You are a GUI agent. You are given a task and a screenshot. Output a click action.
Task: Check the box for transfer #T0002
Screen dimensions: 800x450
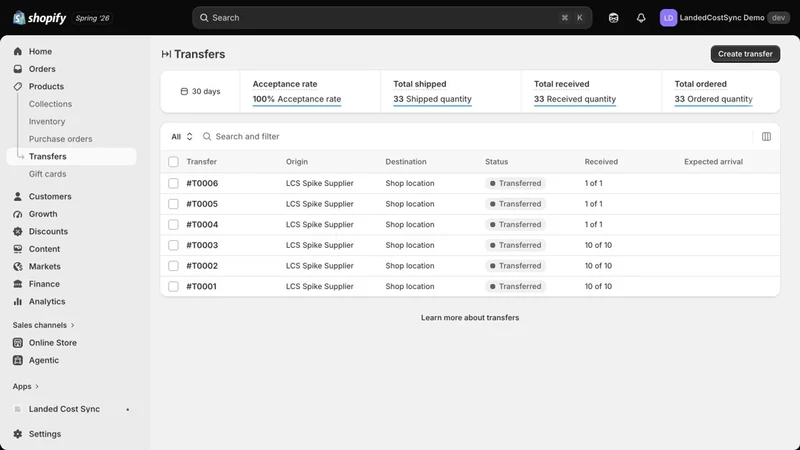[173, 266]
